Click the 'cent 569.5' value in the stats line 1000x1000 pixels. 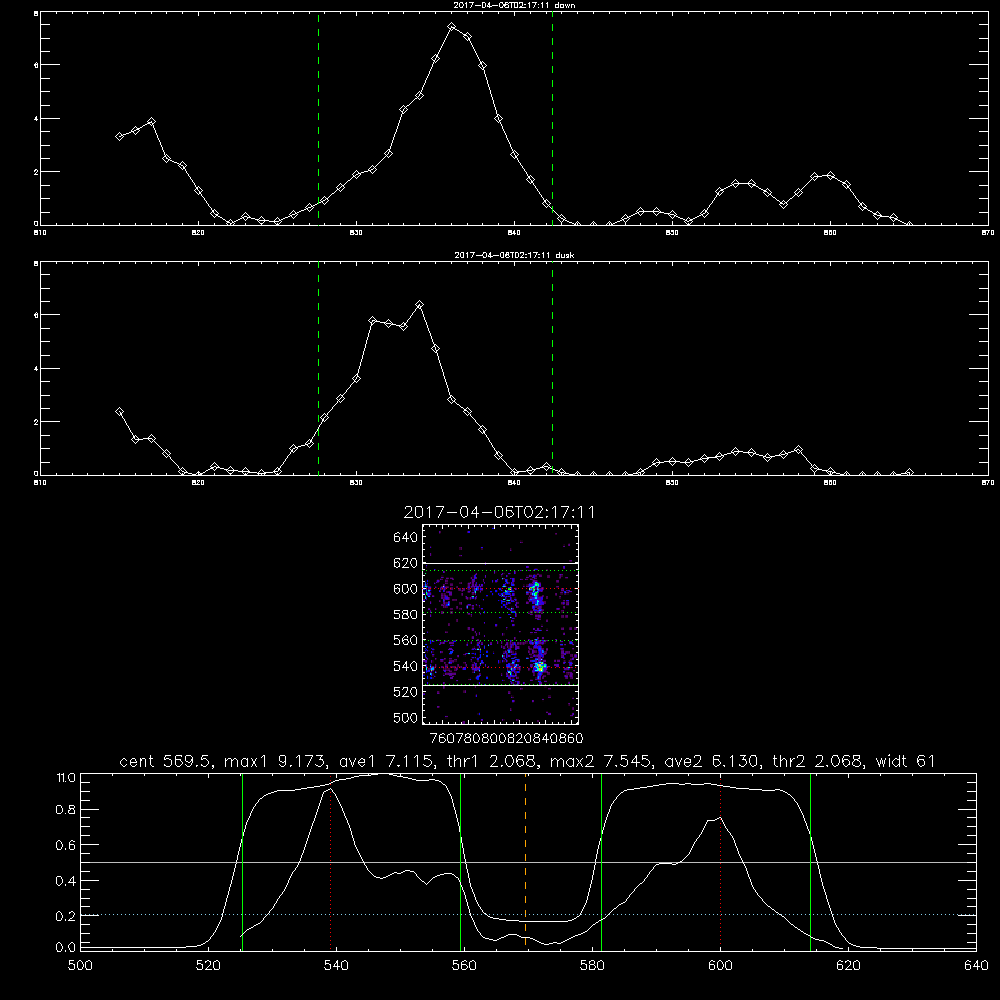pos(166,761)
